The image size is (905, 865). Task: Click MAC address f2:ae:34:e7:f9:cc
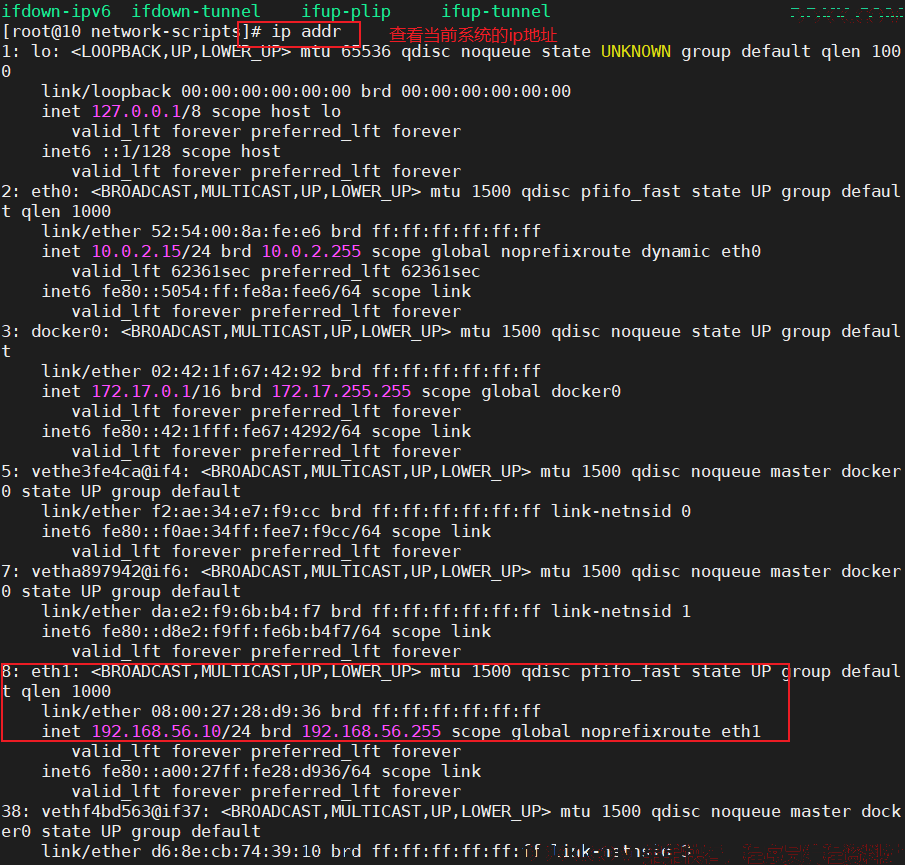[236, 512]
